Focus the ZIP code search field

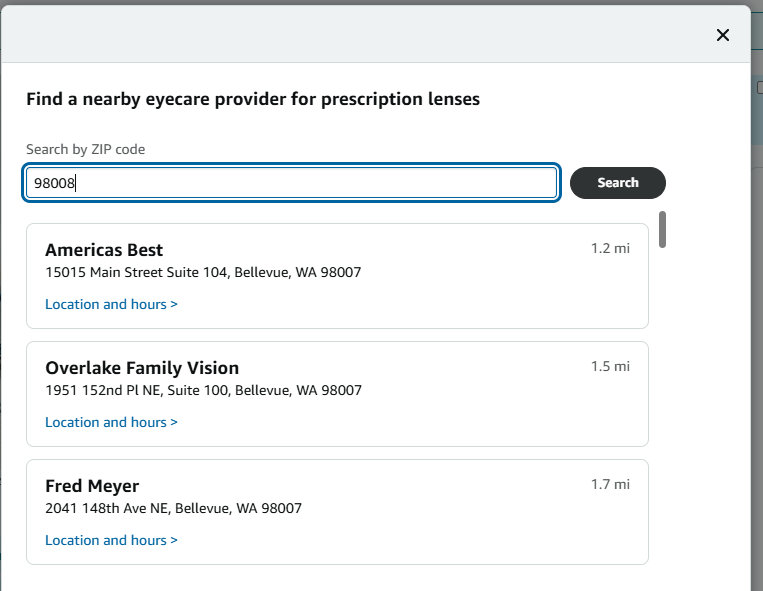click(x=291, y=183)
